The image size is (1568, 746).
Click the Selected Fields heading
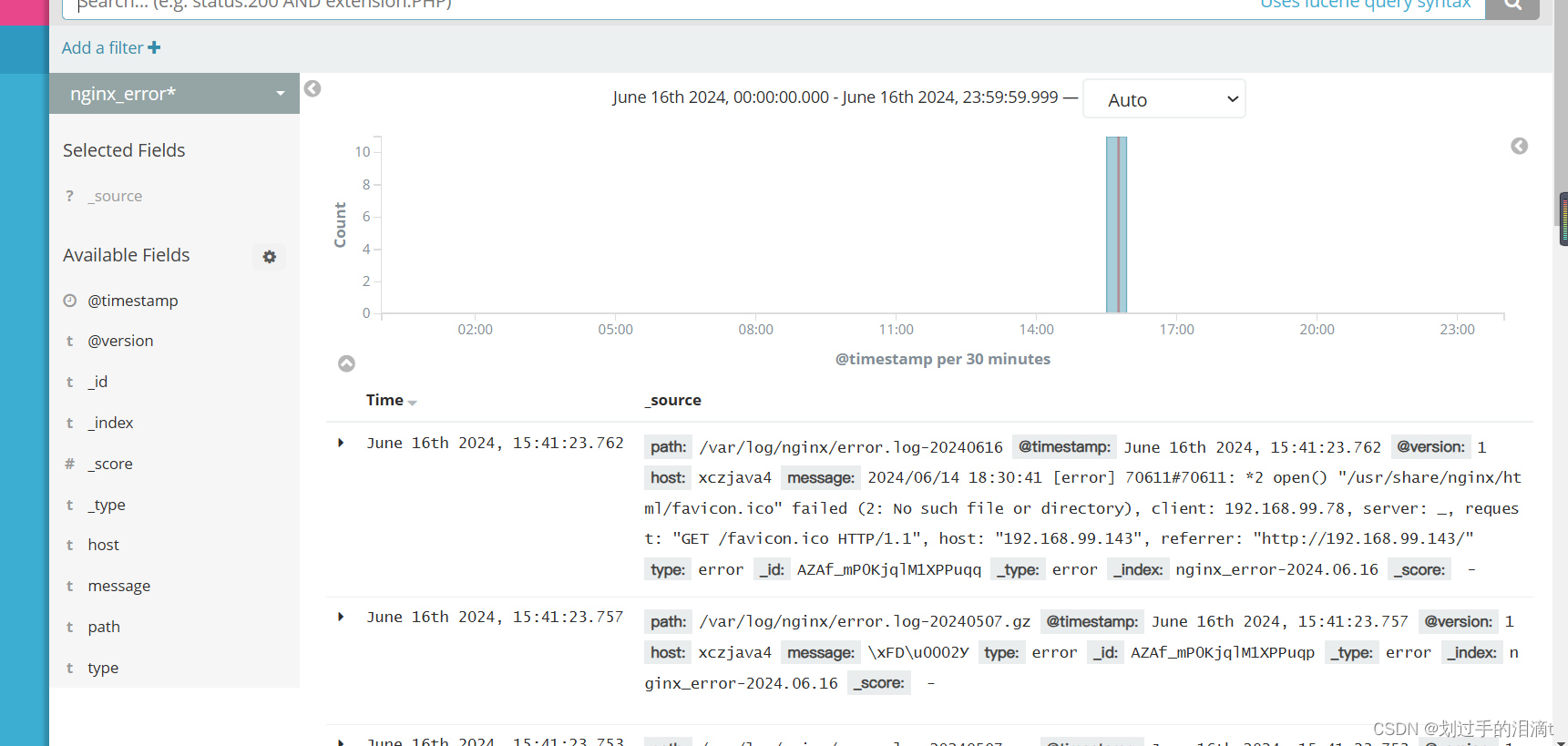pyautogui.click(x=124, y=150)
